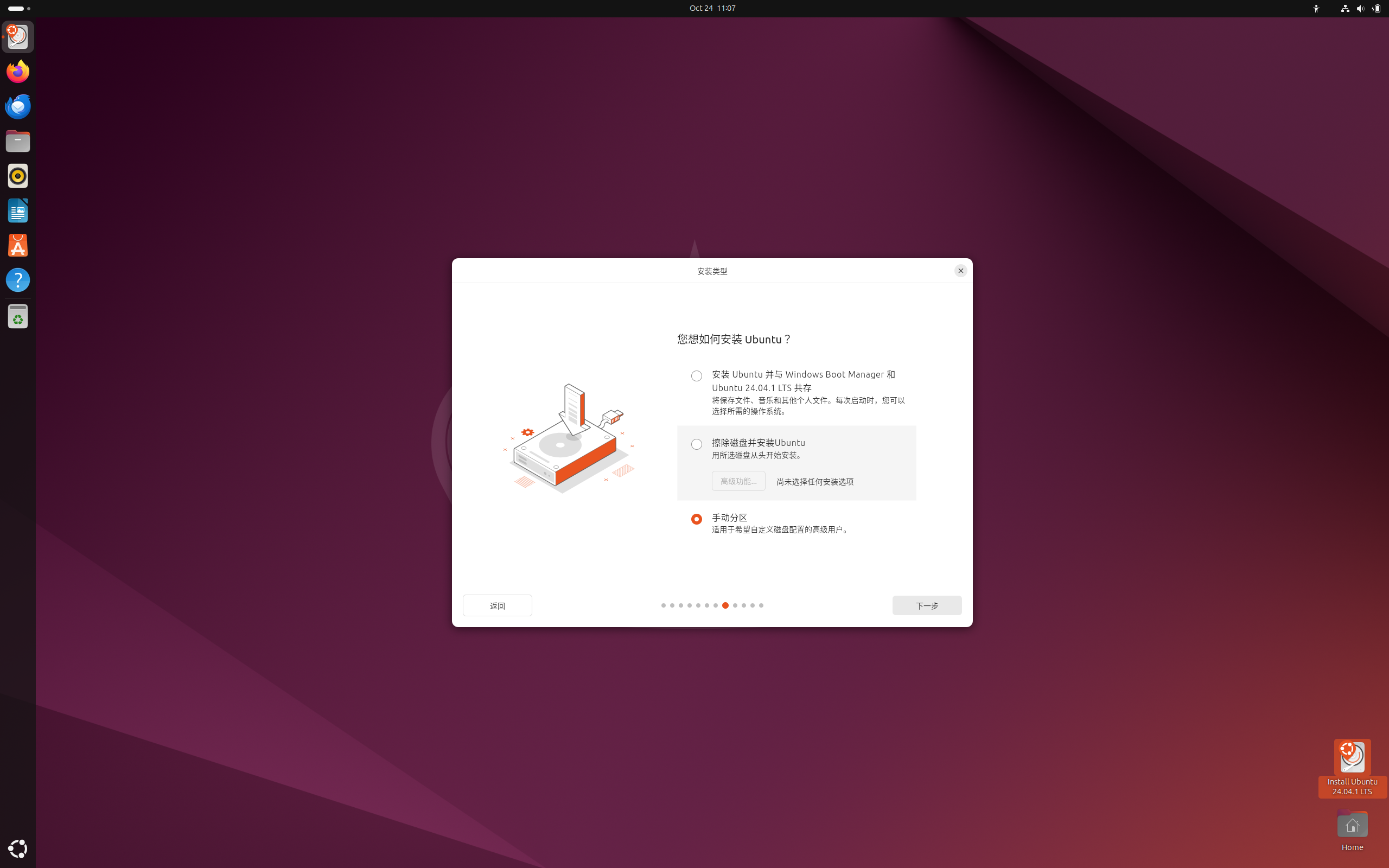The height and width of the screenshot is (868, 1389).
Task: Open the Trash icon in dock
Action: 18,316
